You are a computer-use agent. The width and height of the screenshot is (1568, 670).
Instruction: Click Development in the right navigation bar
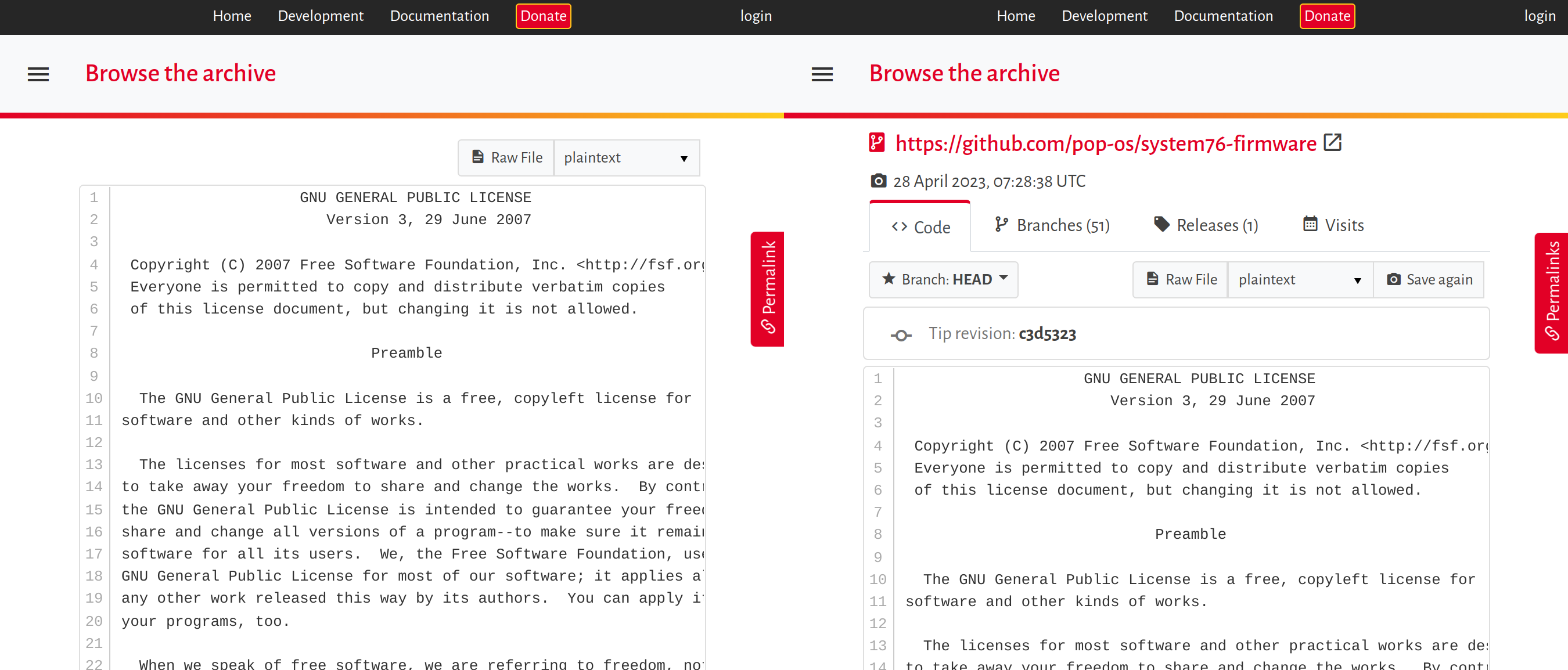(x=1104, y=16)
